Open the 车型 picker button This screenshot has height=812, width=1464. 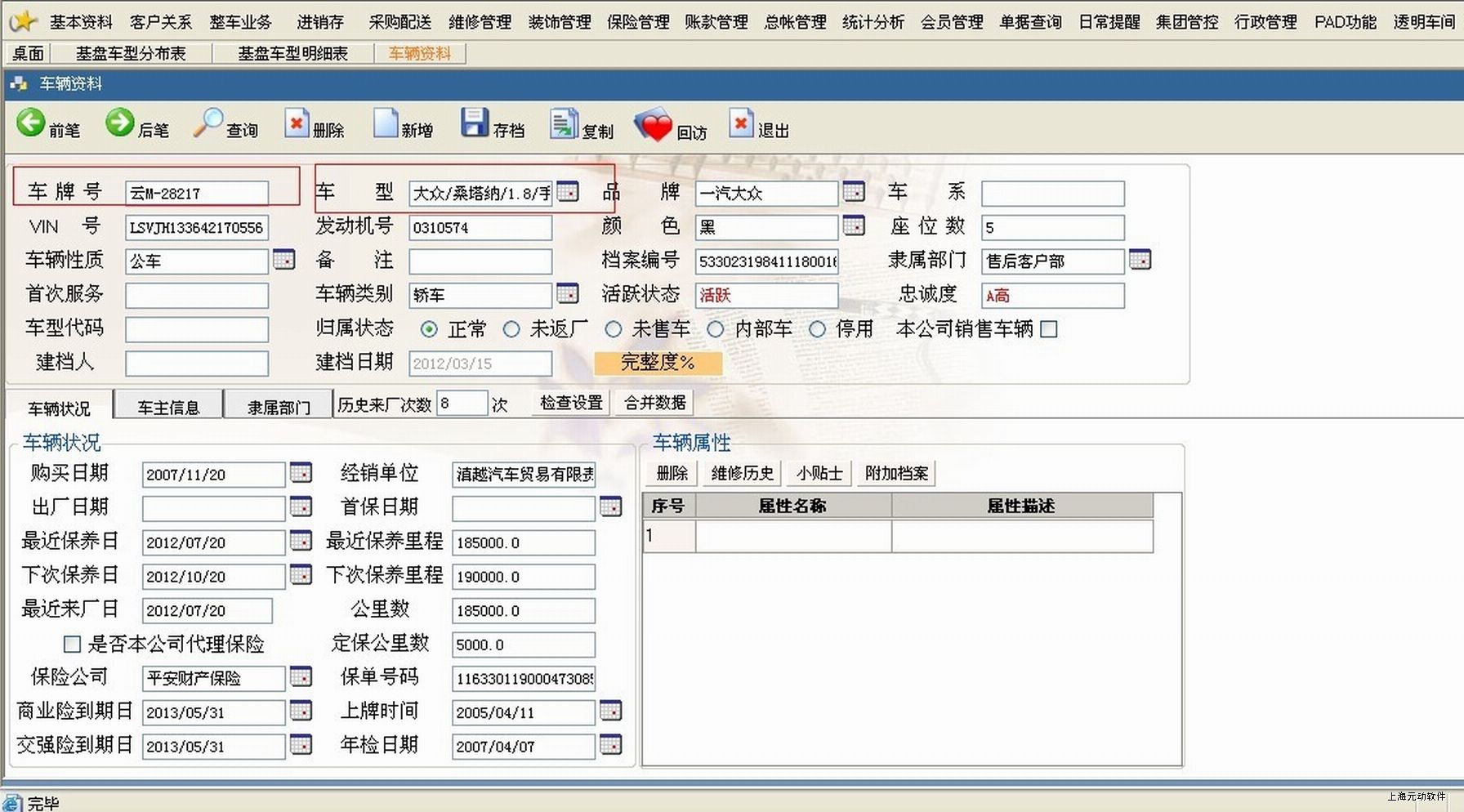(x=568, y=192)
